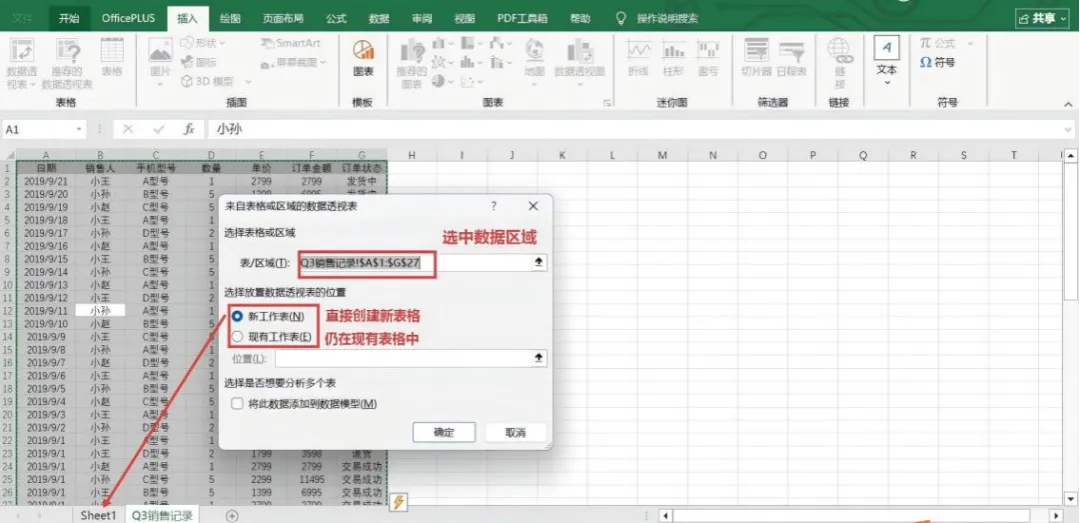
Task: Open 3D Models (3D 模型) insert option
Action: 207,81
